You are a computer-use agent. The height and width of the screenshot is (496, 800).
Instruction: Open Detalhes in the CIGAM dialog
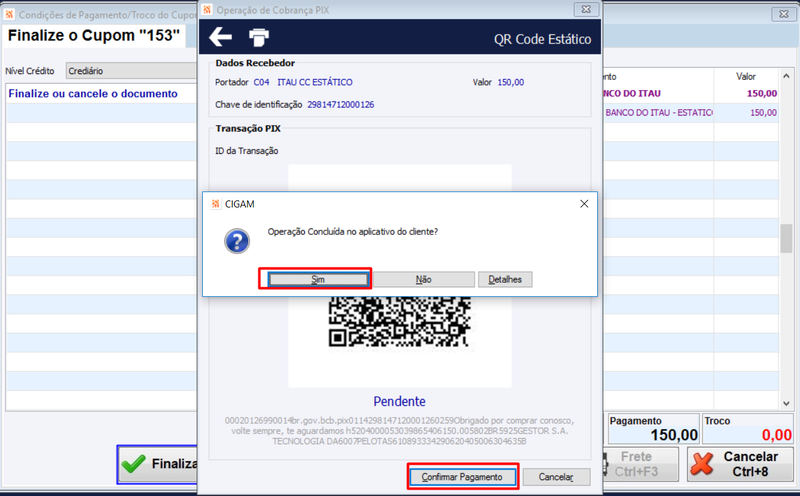tap(505, 279)
